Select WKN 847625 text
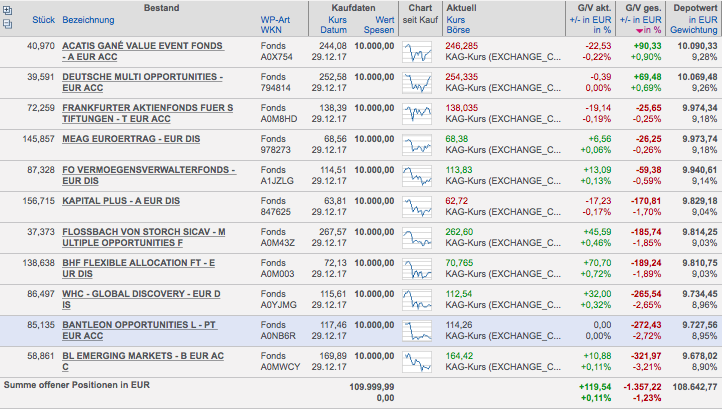Screen dimensions: 722x409 [x=275, y=212]
